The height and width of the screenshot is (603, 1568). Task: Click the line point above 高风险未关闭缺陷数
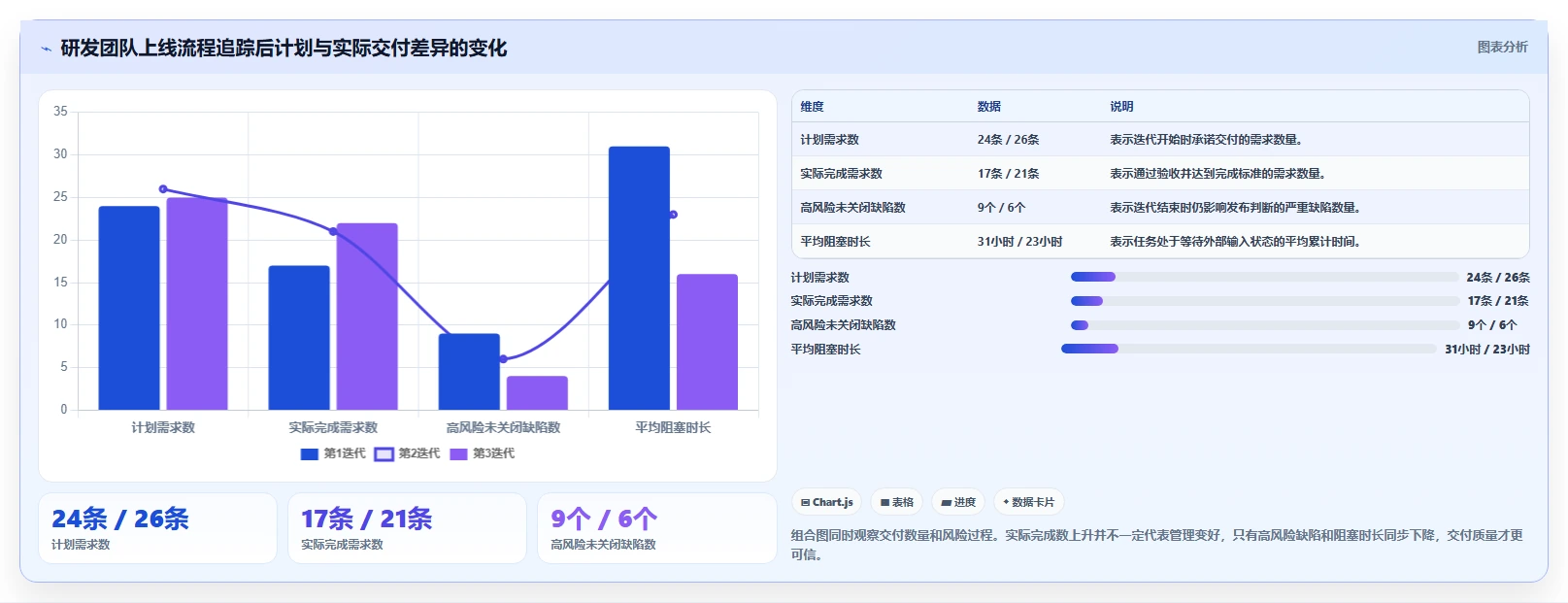tap(503, 359)
